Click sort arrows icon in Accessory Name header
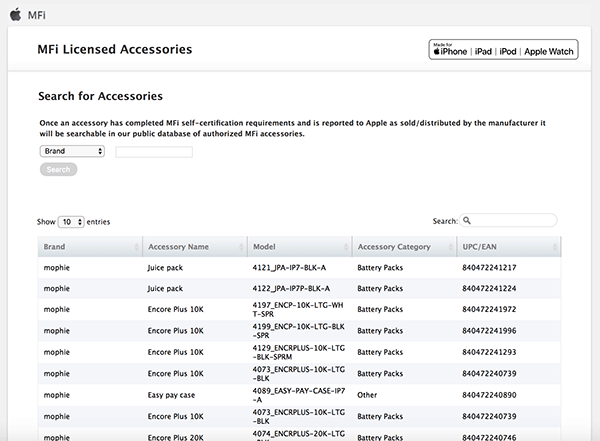600x441 pixels. 241,247
